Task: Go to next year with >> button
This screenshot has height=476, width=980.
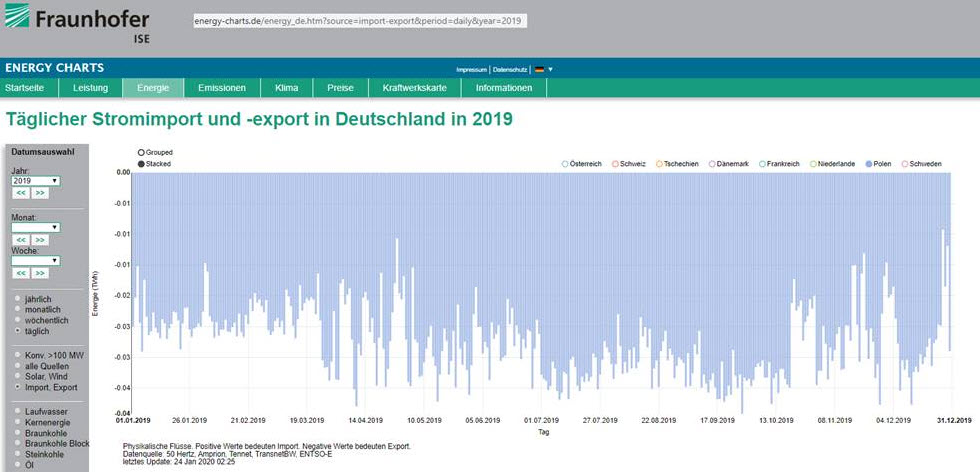Action: [x=40, y=192]
